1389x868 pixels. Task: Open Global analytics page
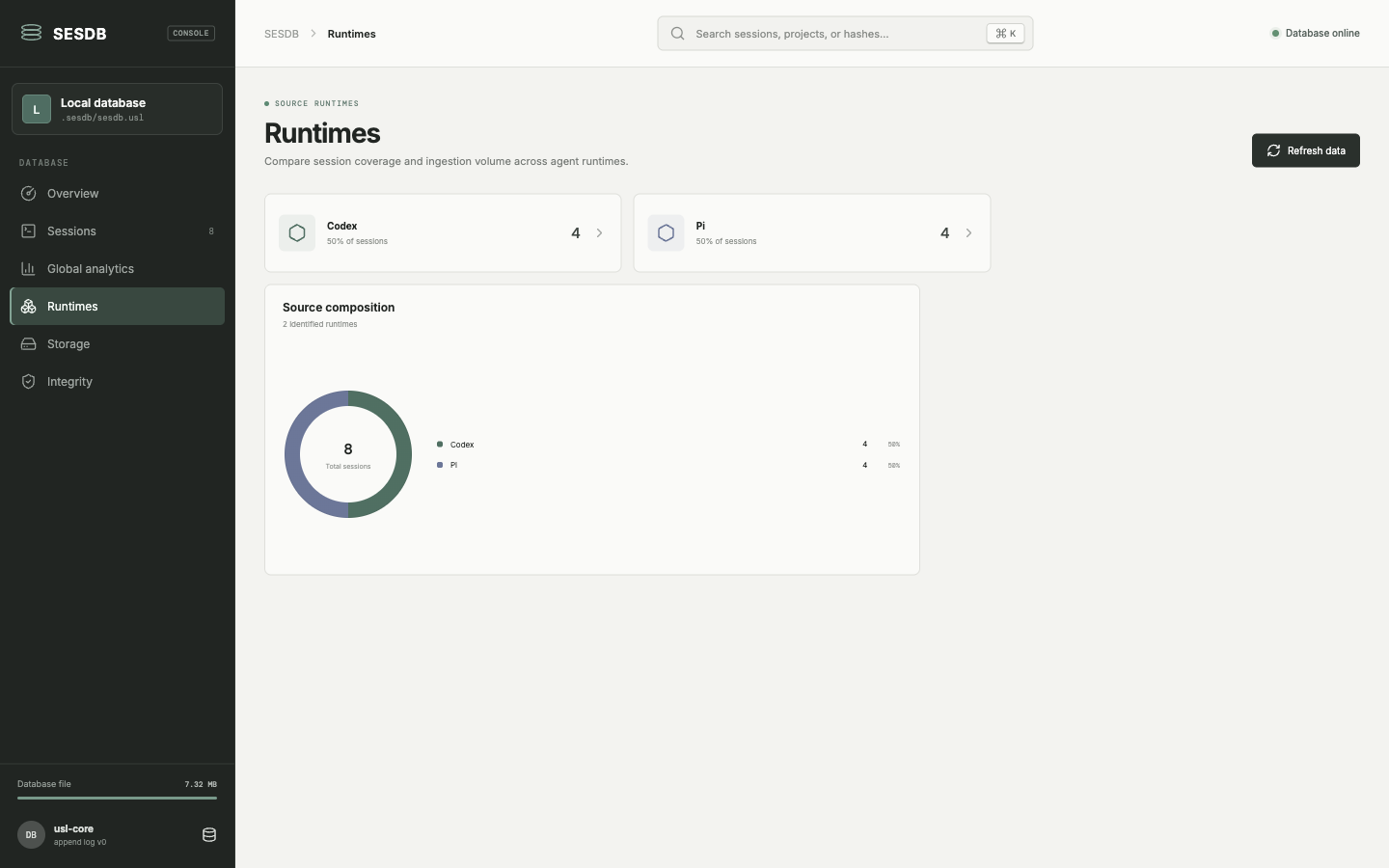(117, 268)
